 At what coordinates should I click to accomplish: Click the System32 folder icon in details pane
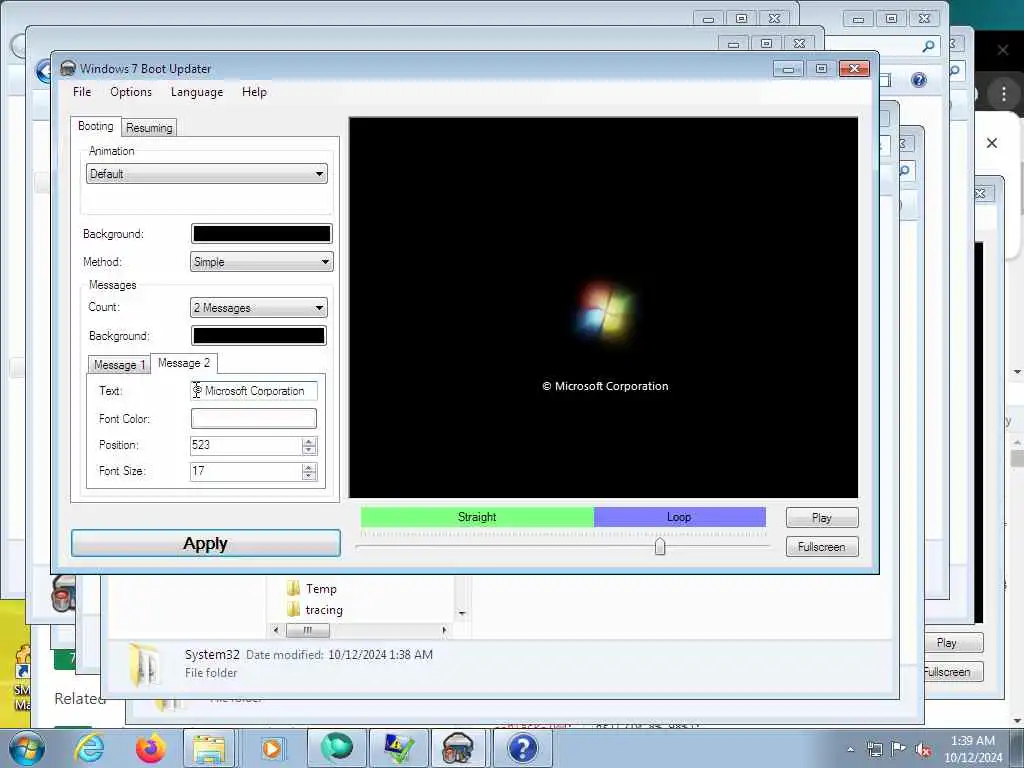point(144,665)
